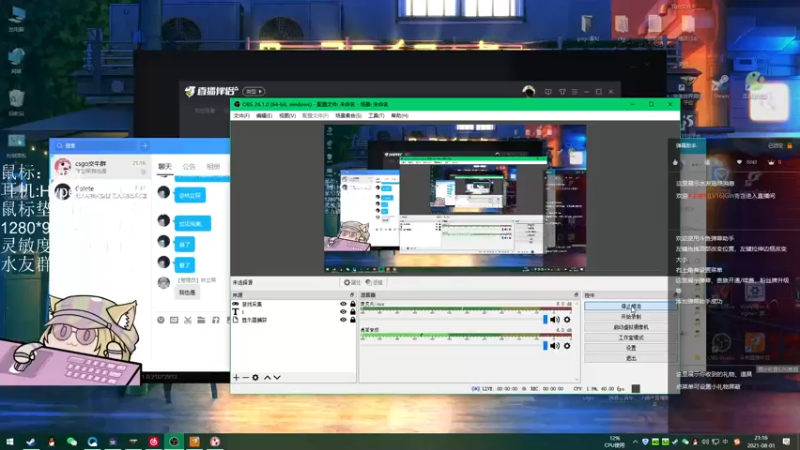Click the user avatar in streaming companion window
800x450 pixels.
[x=529, y=91]
